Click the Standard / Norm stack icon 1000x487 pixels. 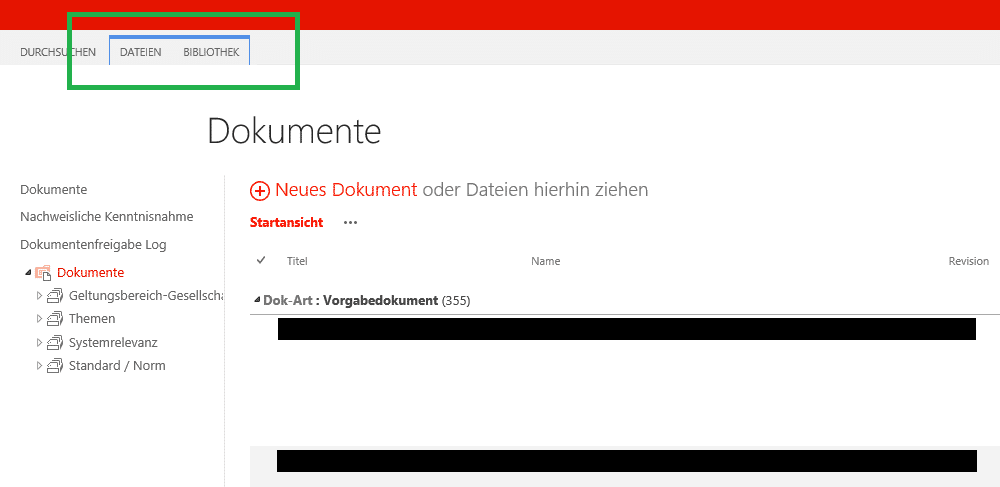(x=56, y=366)
